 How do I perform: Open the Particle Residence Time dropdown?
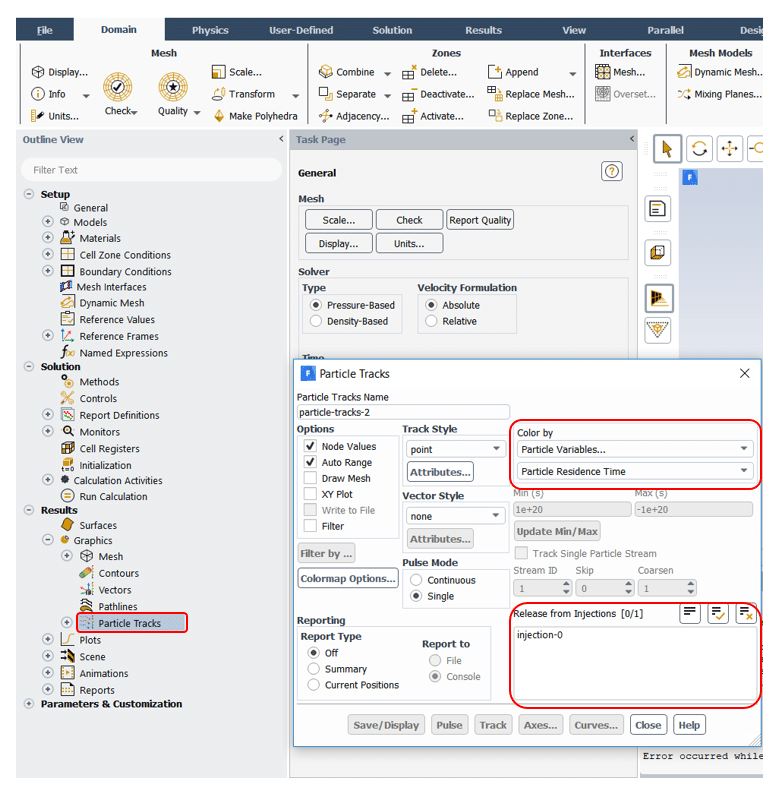pyautogui.click(x=635, y=471)
